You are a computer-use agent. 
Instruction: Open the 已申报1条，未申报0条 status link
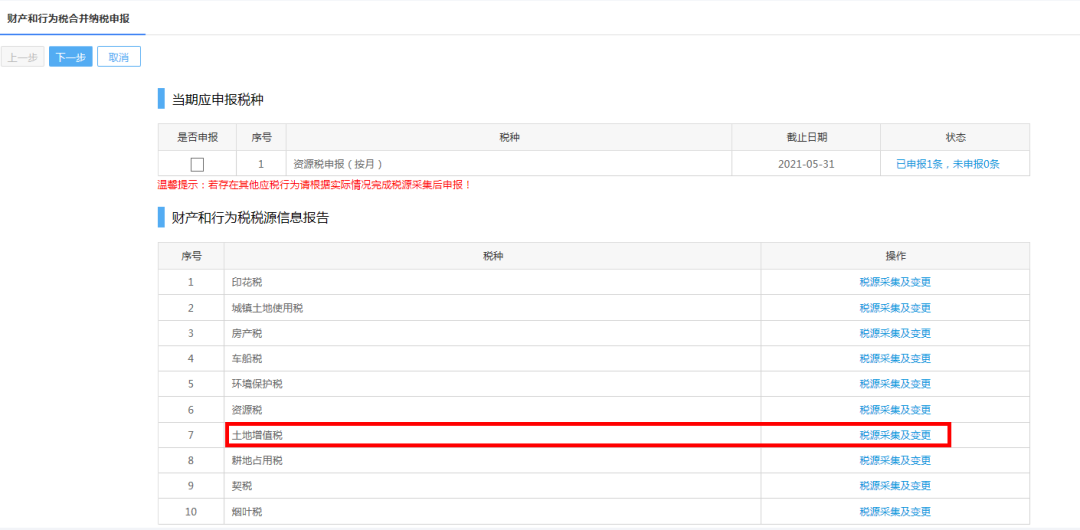947,164
